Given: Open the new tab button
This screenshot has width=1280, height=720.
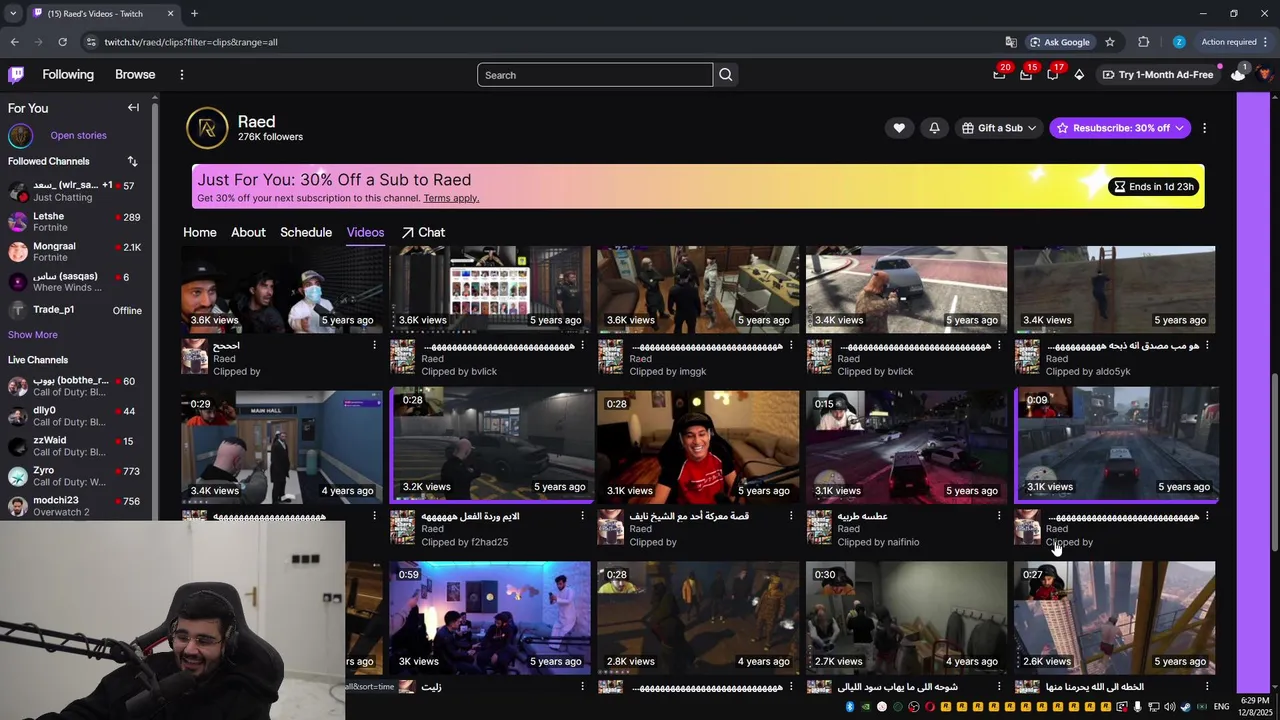Looking at the screenshot, I should [194, 14].
